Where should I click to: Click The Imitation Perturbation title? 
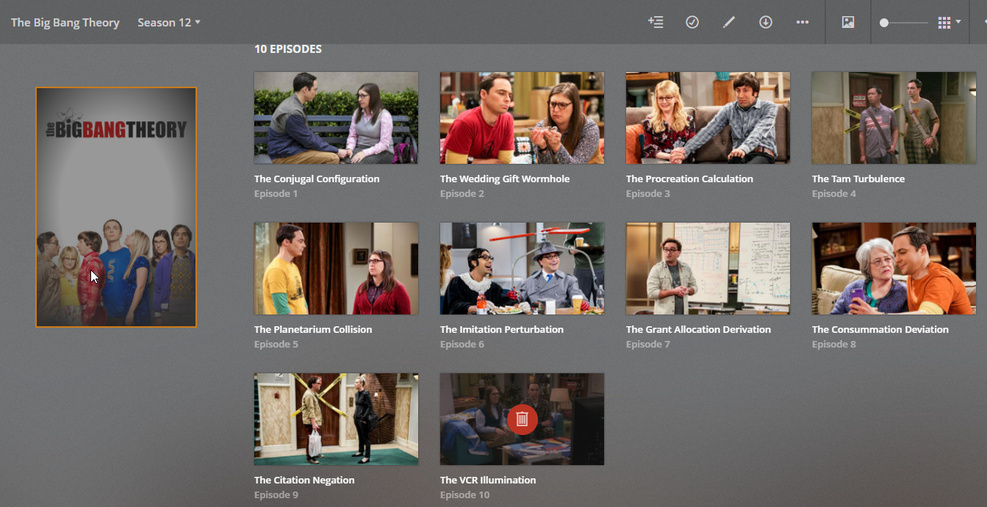click(502, 329)
